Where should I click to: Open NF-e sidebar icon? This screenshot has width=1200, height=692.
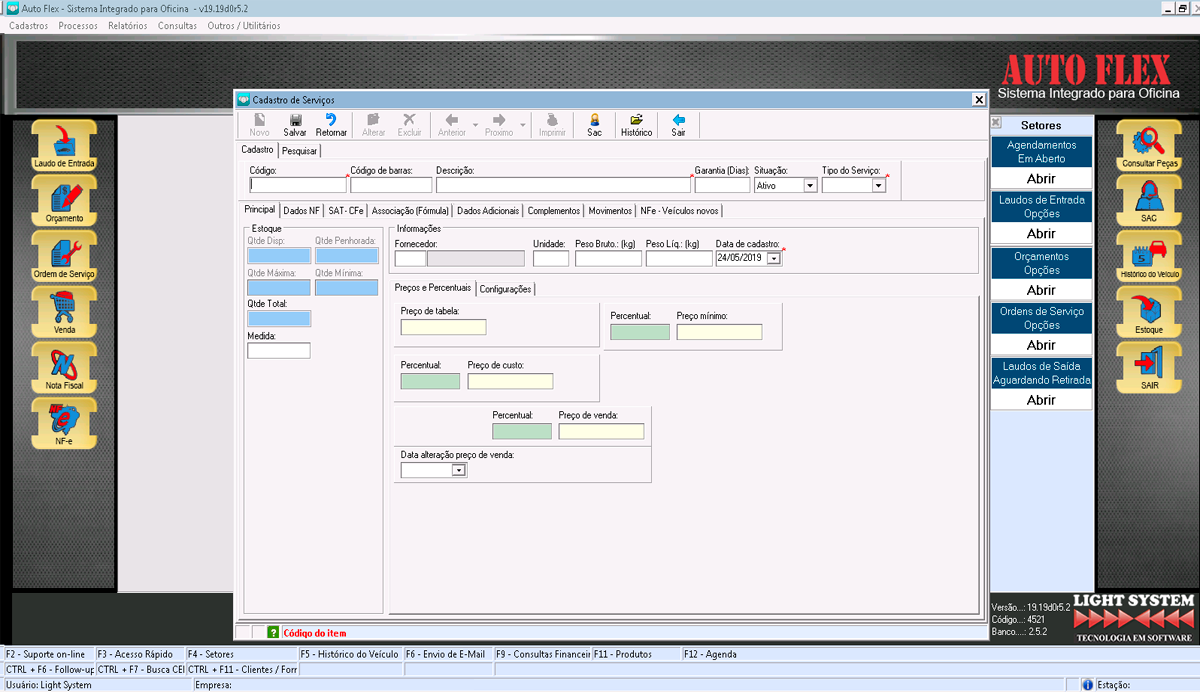64,423
